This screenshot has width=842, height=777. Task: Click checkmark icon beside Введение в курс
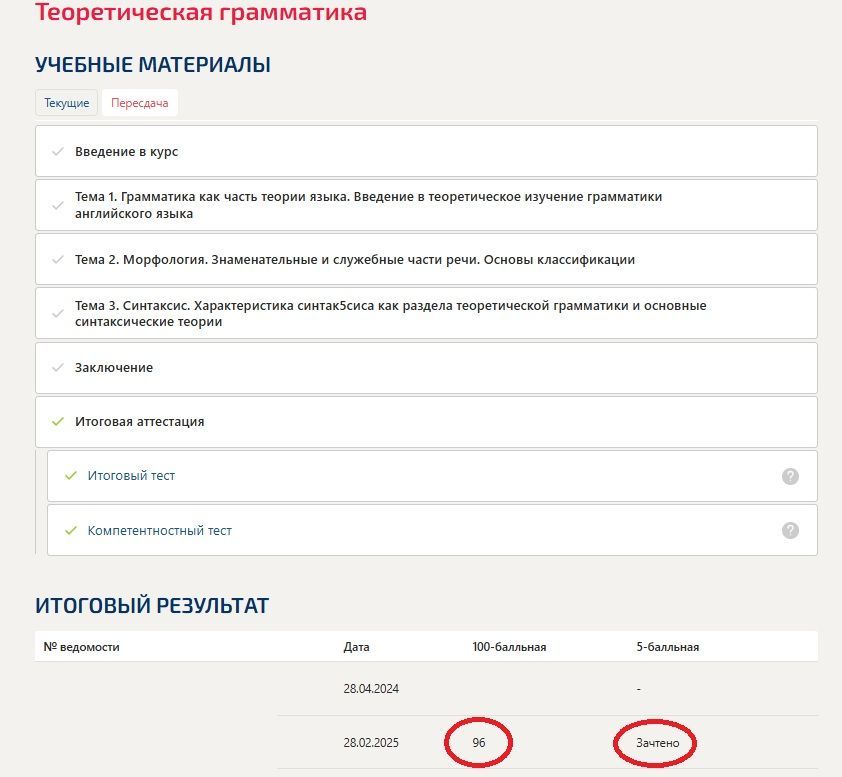click(57, 151)
